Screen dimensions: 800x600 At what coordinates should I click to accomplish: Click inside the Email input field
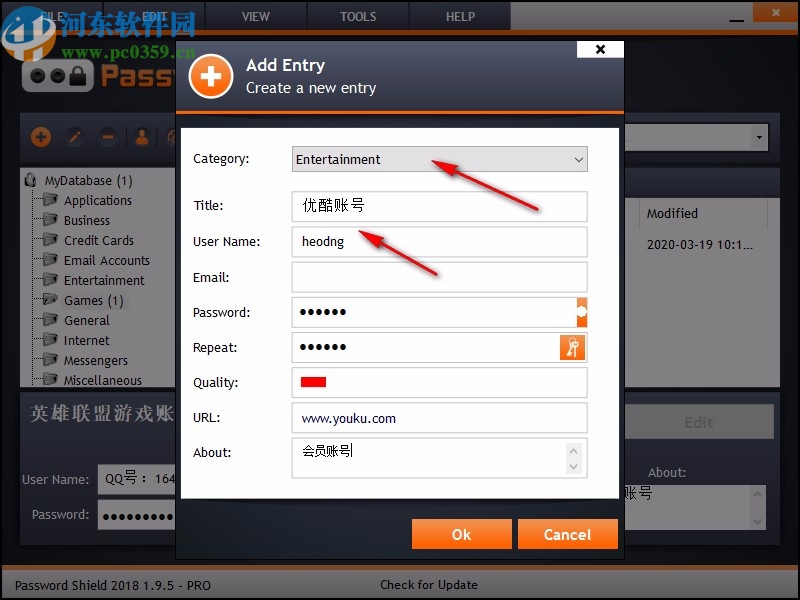pyautogui.click(x=438, y=277)
